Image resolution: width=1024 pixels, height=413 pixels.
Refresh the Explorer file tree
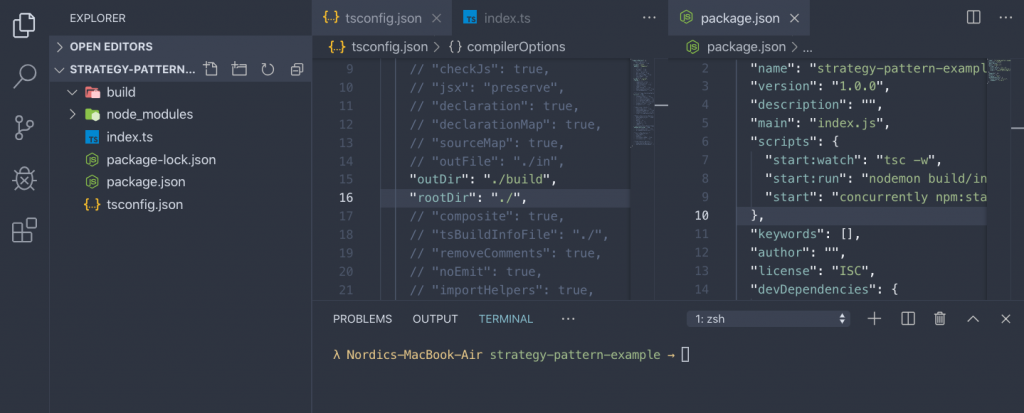pyautogui.click(x=267, y=70)
